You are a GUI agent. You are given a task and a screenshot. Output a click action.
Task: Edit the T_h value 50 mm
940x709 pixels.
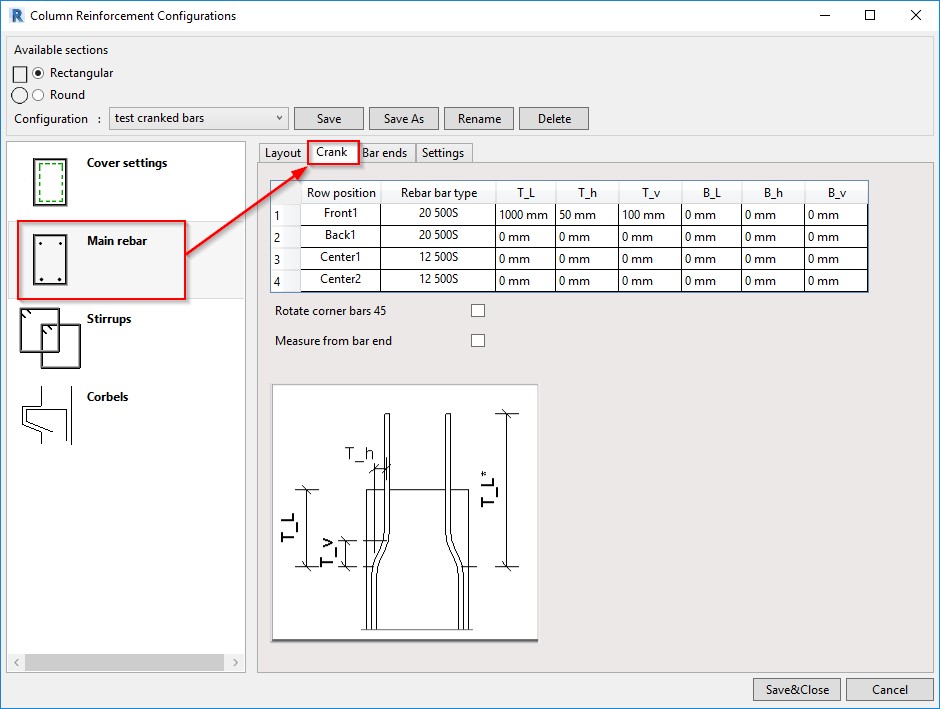tap(587, 215)
